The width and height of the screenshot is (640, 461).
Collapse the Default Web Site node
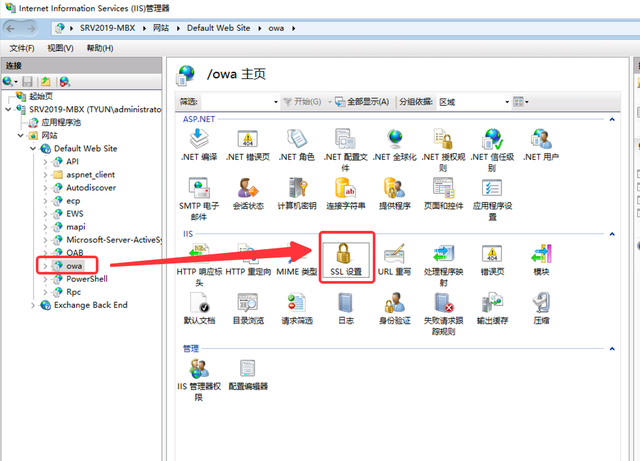pos(33,148)
